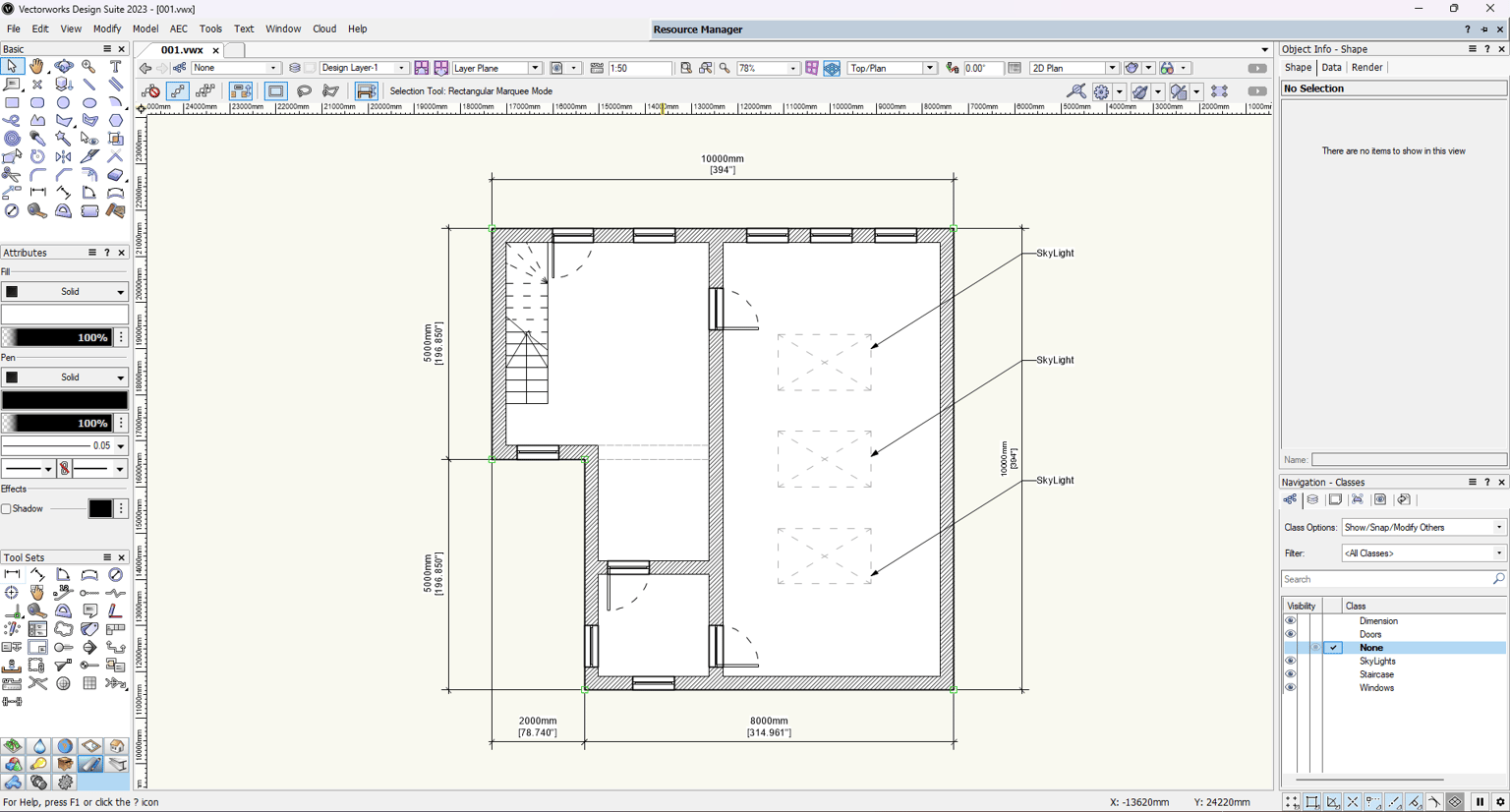Choose Lasso Marquee selection mode

coord(304,91)
